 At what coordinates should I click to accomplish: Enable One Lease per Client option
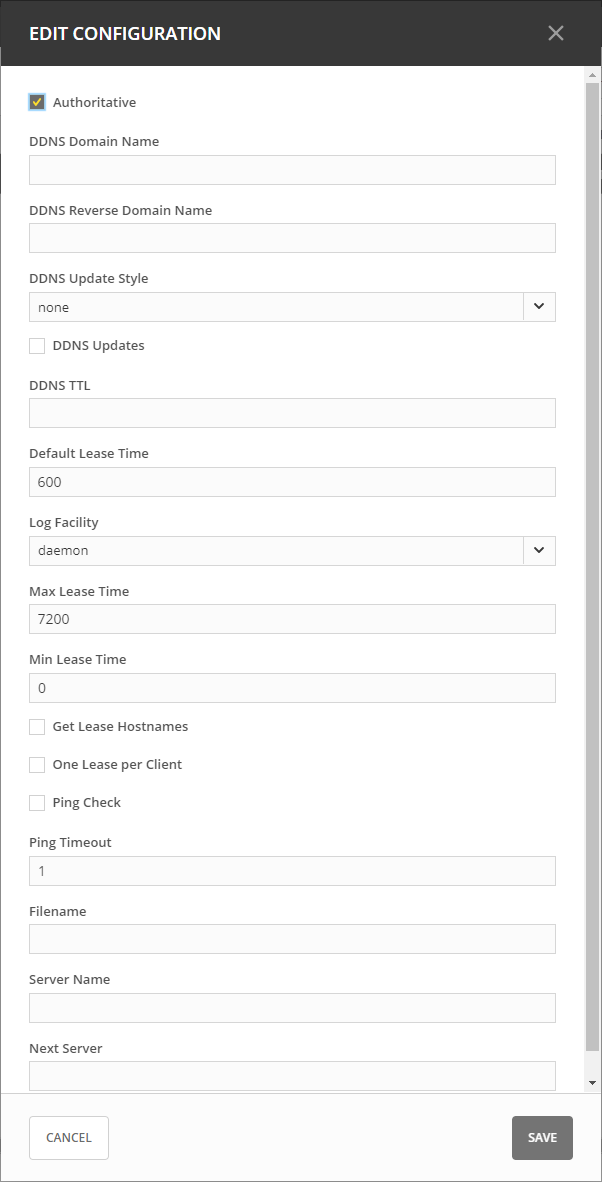tap(37, 764)
